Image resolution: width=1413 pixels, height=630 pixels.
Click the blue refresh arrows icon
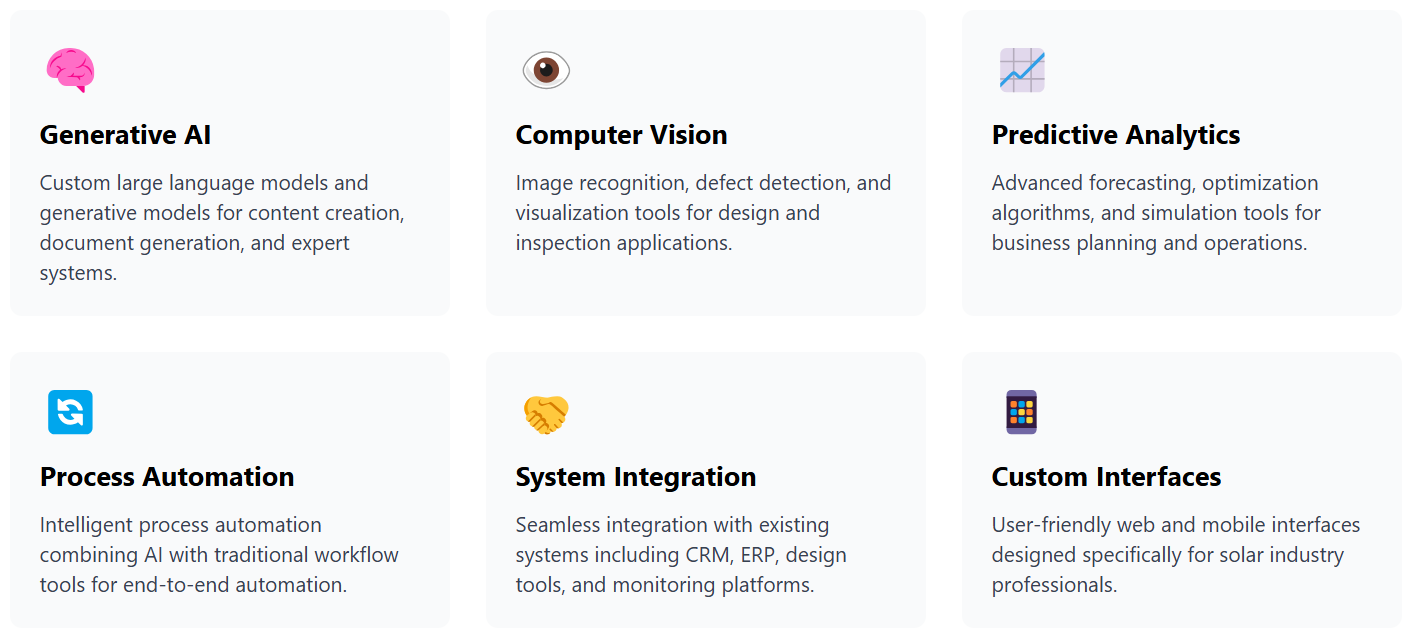coord(70,412)
